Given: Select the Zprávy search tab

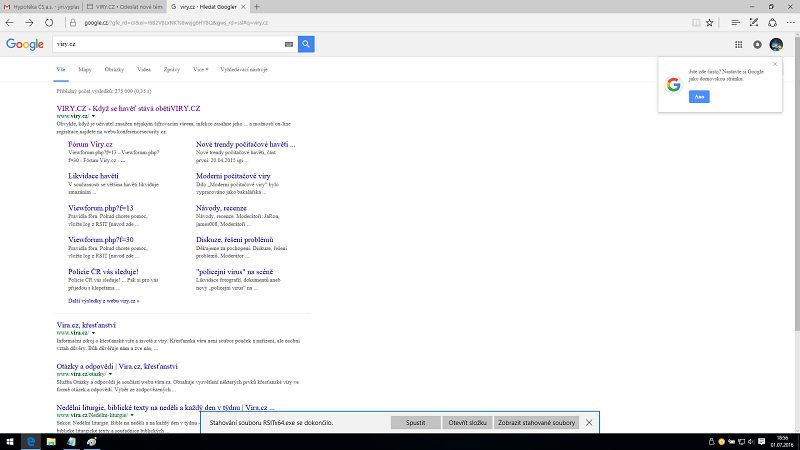Looking at the screenshot, I should (x=171, y=69).
